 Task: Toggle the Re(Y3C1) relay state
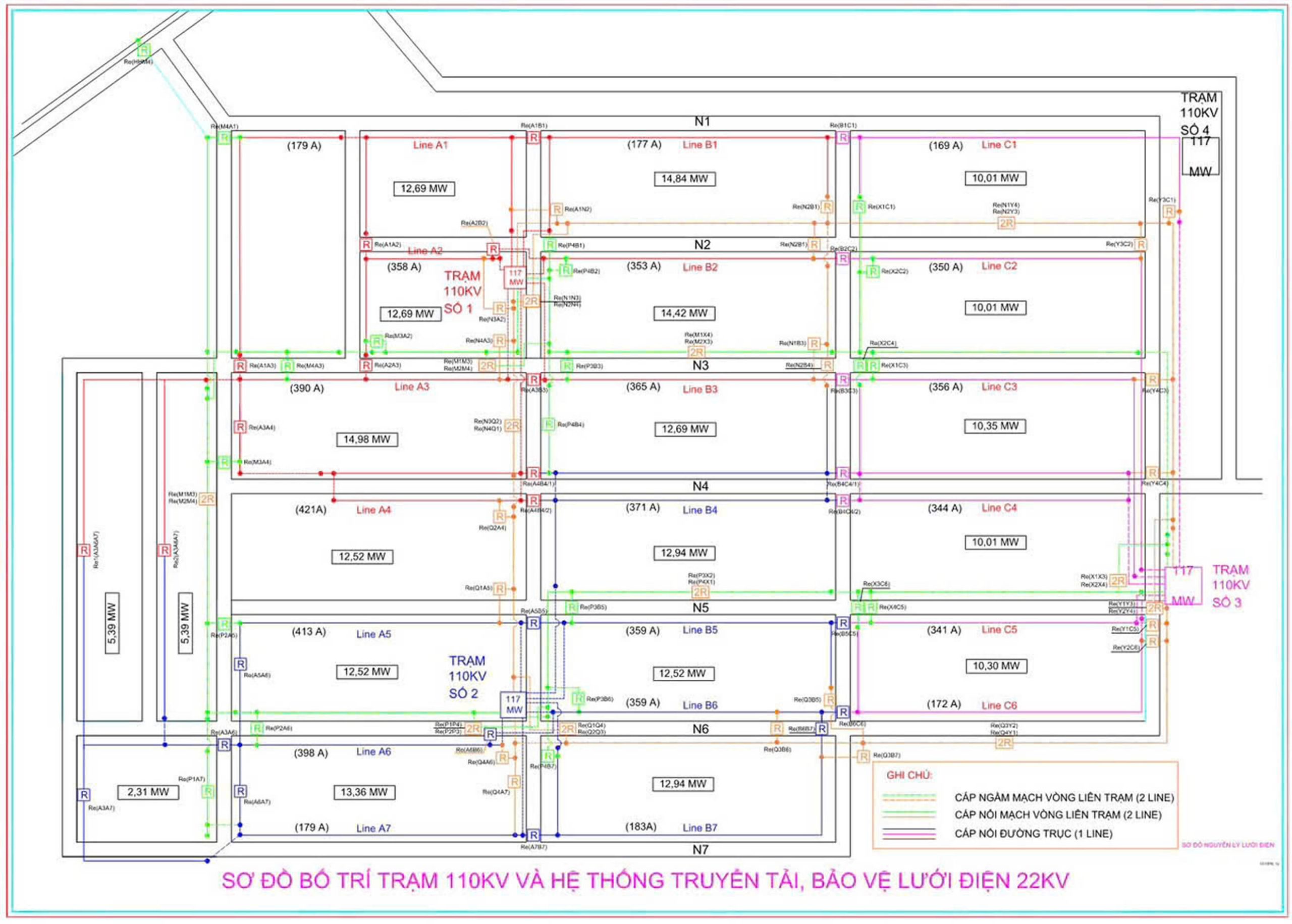(1170, 211)
